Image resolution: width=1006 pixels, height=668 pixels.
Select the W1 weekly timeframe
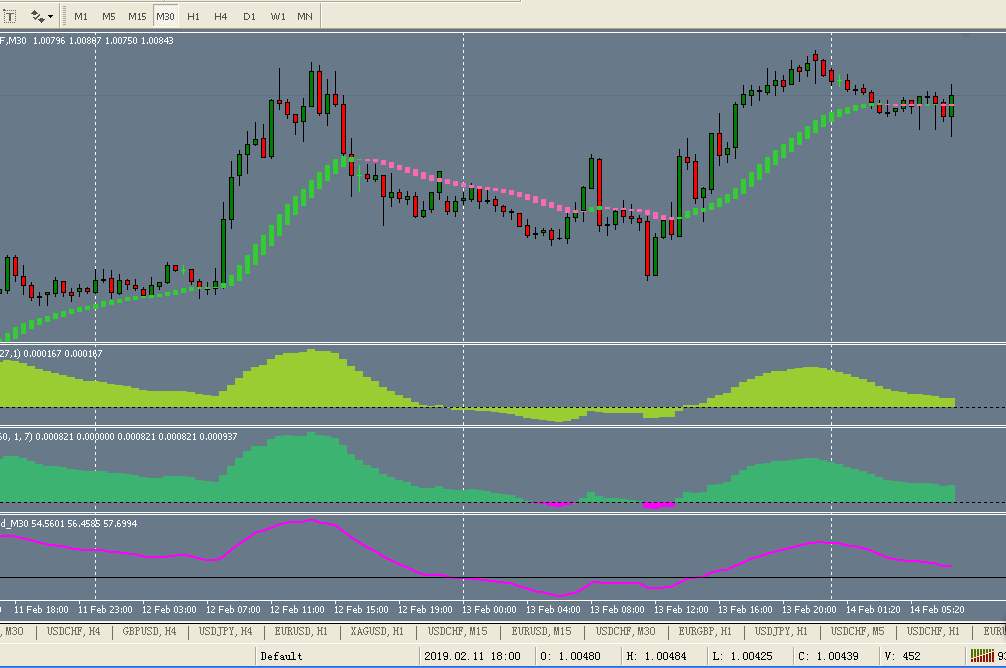277,17
